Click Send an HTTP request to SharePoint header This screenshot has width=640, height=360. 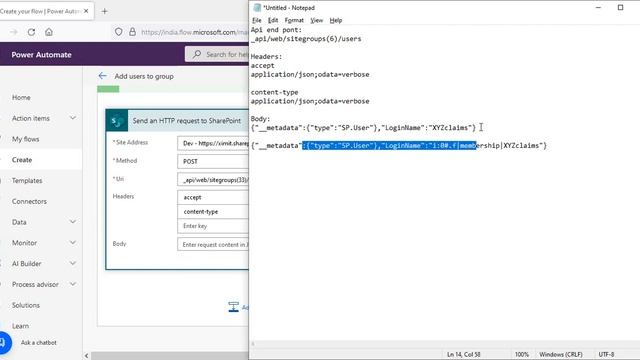click(x=187, y=121)
